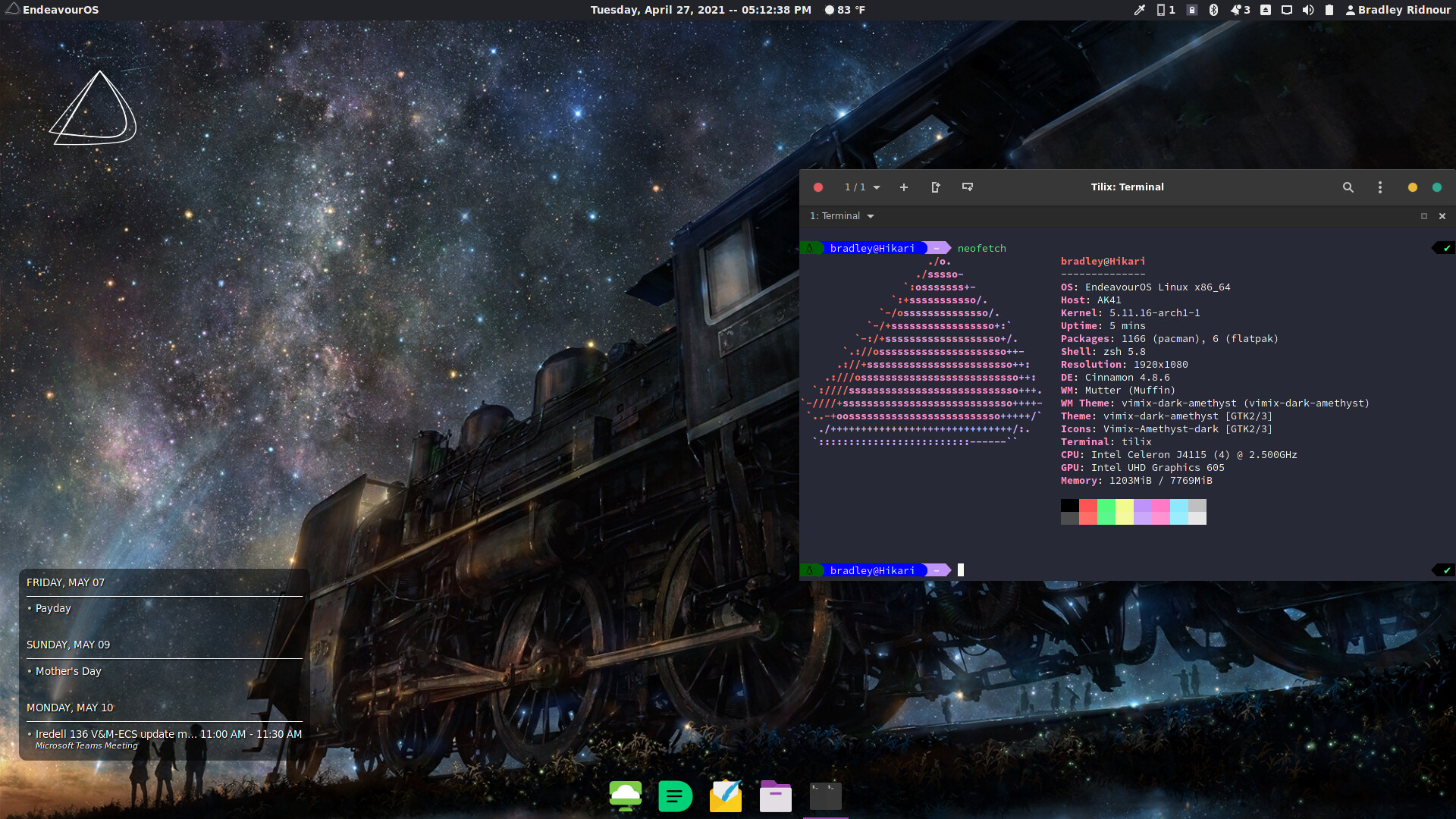
Task: Close the '1: Terminal' pane
Action: click(1442, 216)
